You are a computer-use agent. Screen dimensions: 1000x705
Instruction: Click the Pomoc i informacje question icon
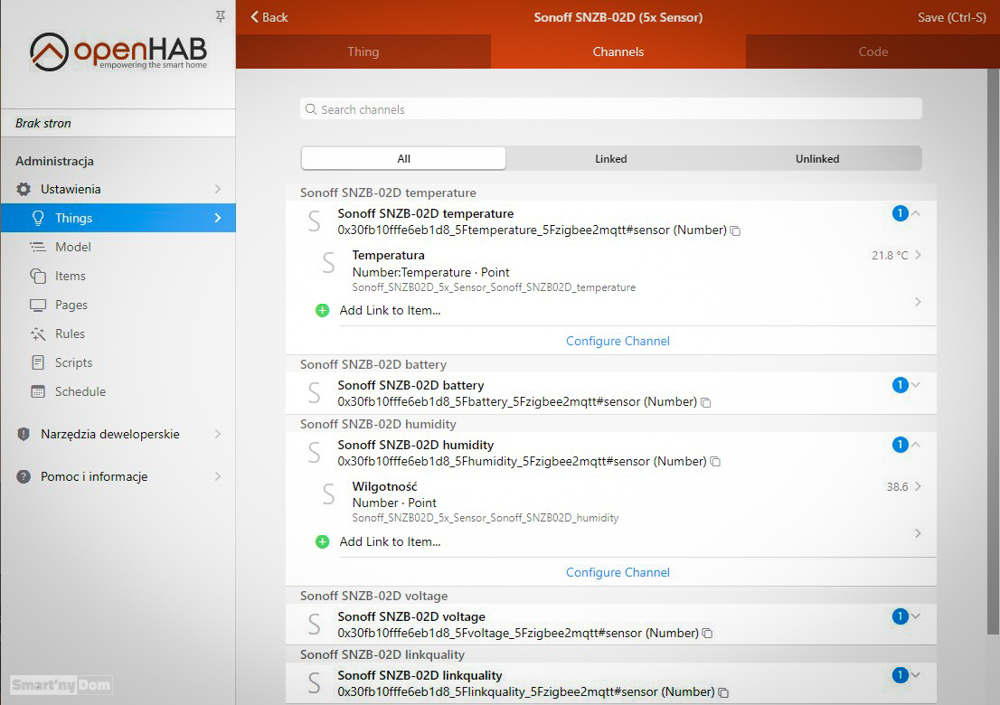pyautogui.click(x=24, y=477)
